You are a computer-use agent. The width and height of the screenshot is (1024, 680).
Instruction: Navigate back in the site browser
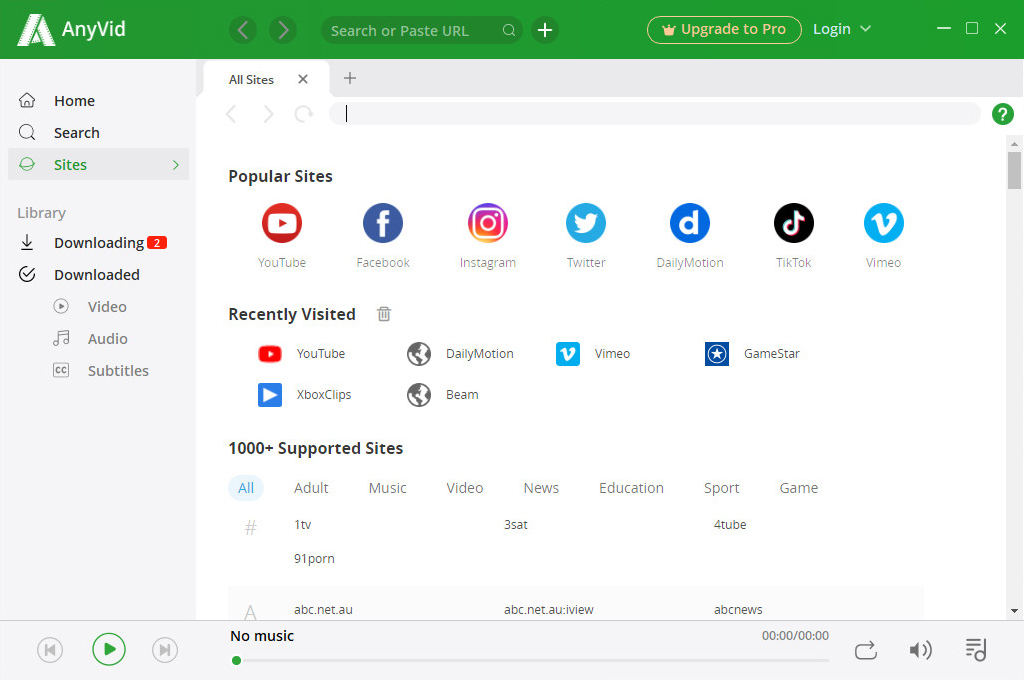pyautogui.click(x=231, y=114)
